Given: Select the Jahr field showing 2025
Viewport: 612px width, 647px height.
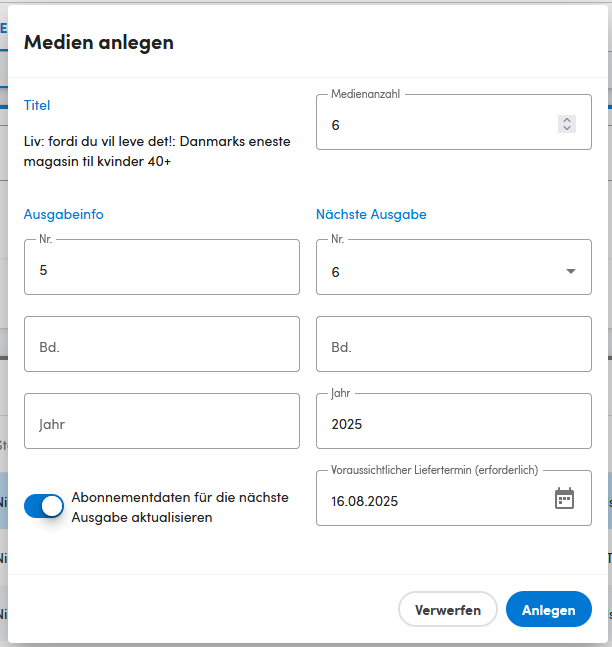Looking at the screenshot, I should click(454, 421).
